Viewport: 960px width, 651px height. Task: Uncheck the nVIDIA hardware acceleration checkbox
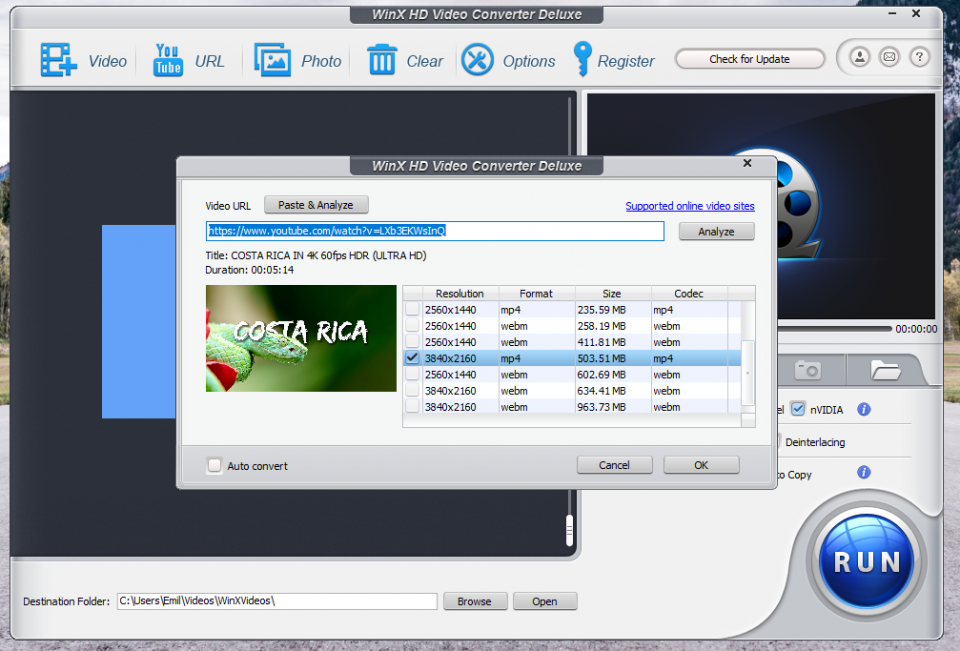pos(798,409)
